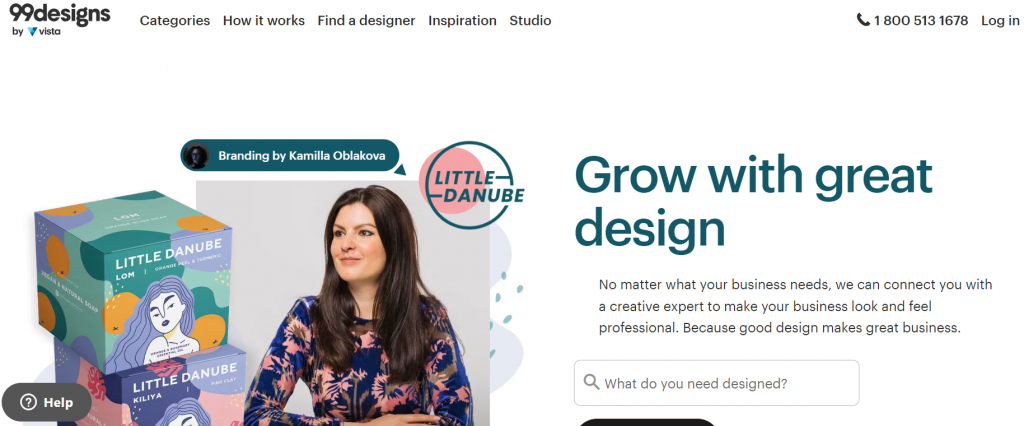Click the green Little Danube LOM soap box
Screen dimensions: 1024x426
point(133,281)
